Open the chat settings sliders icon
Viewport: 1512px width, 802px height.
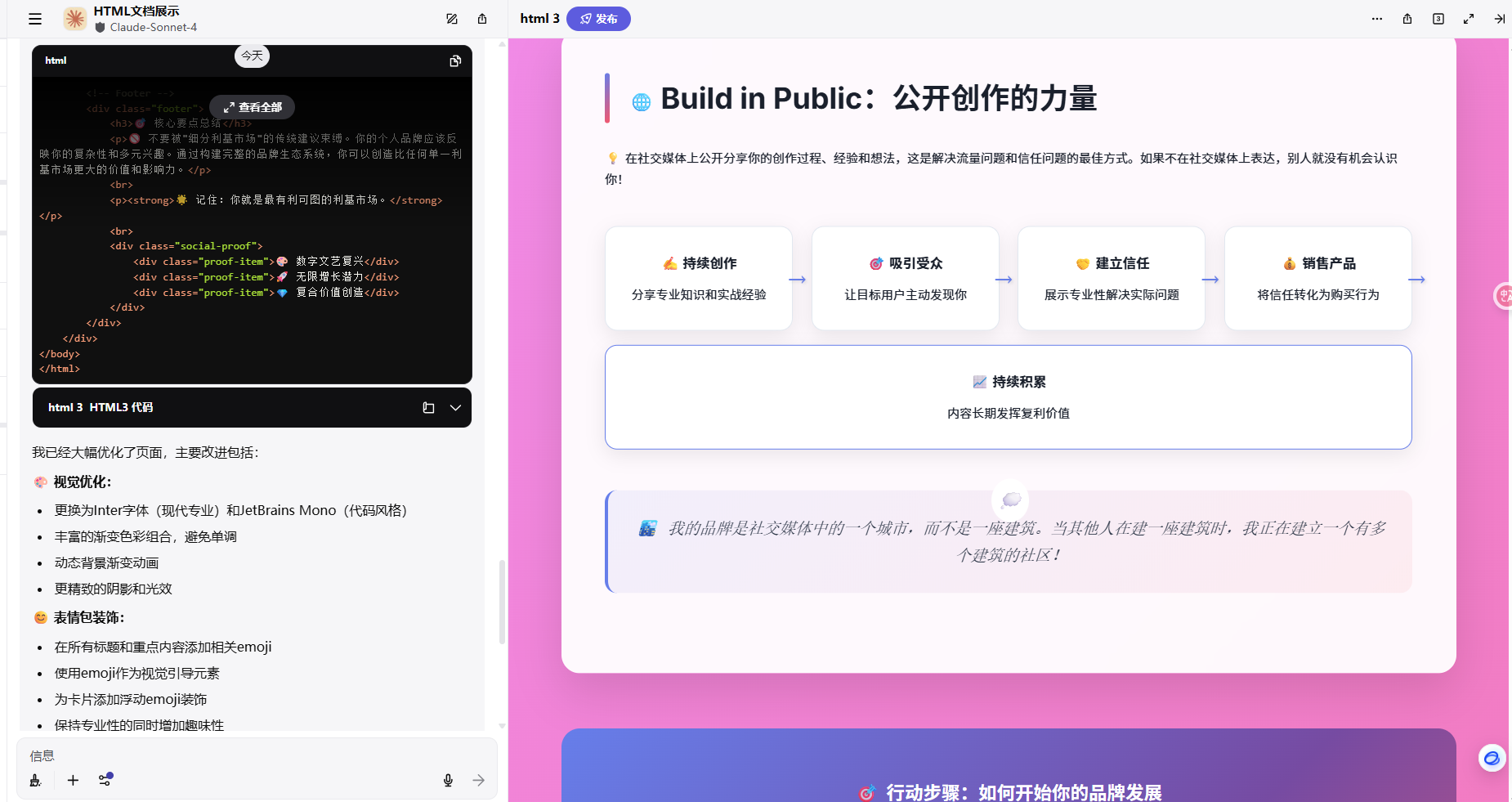(105, 780)
